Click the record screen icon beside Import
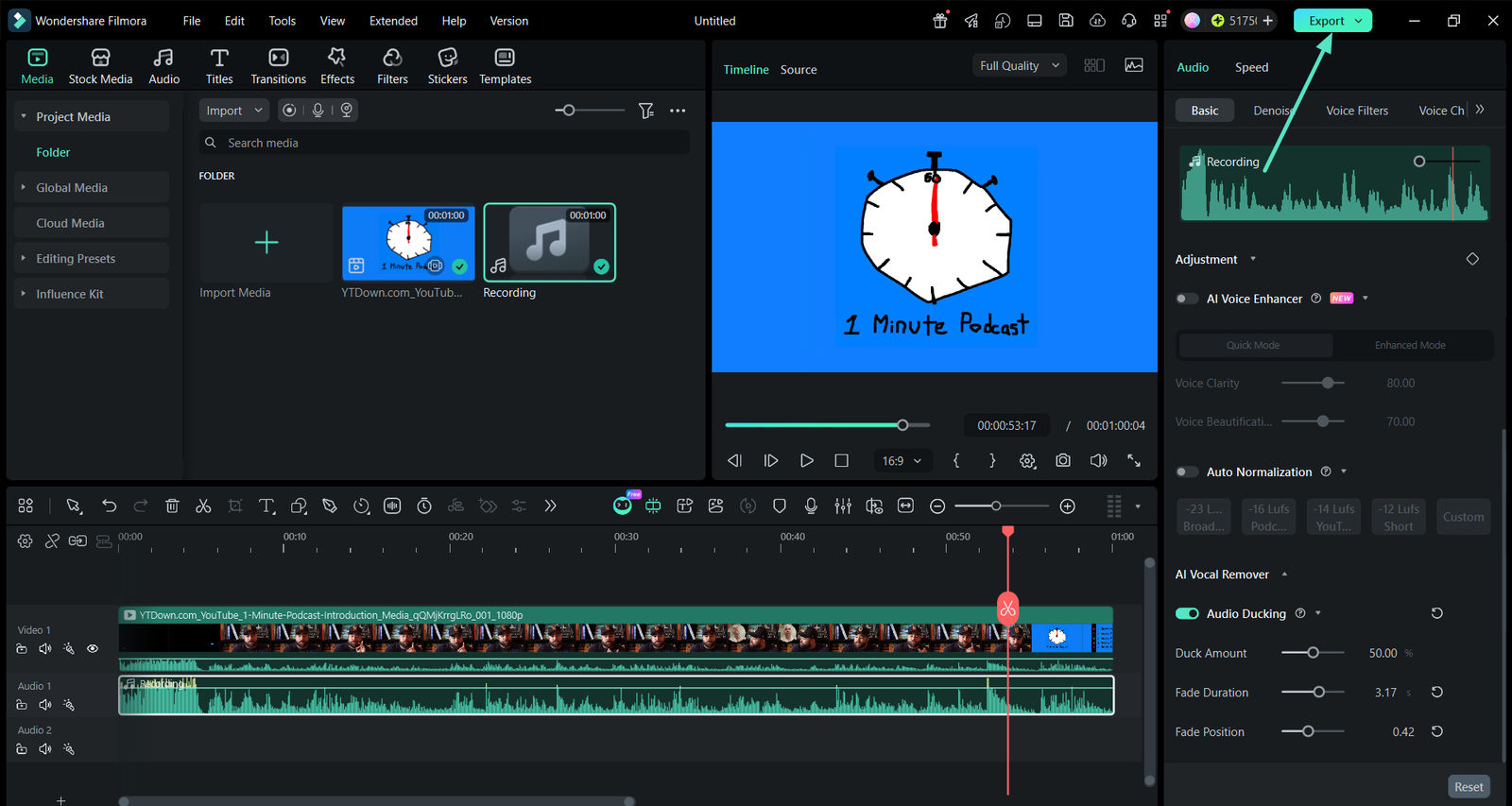1512x806 pixels. tap(289, 111)
